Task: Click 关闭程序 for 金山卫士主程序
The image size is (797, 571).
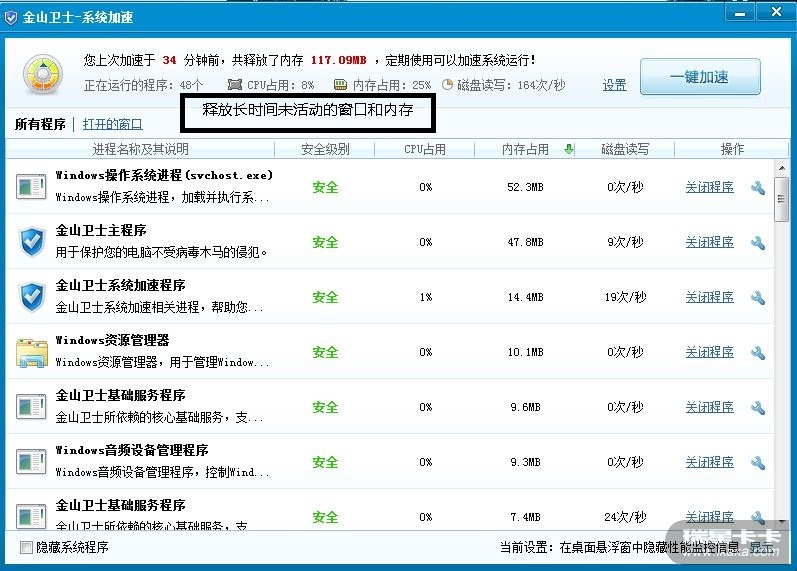Action: (710, 242)
